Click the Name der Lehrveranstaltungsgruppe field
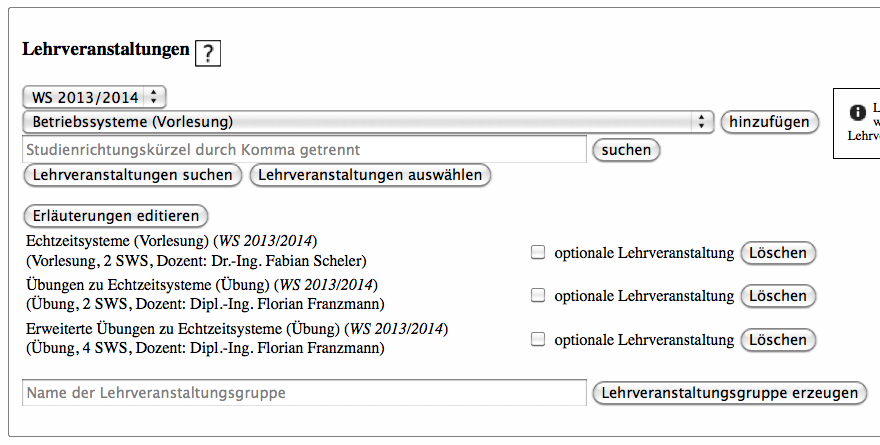The image size is (880, 445). (304, 393)
